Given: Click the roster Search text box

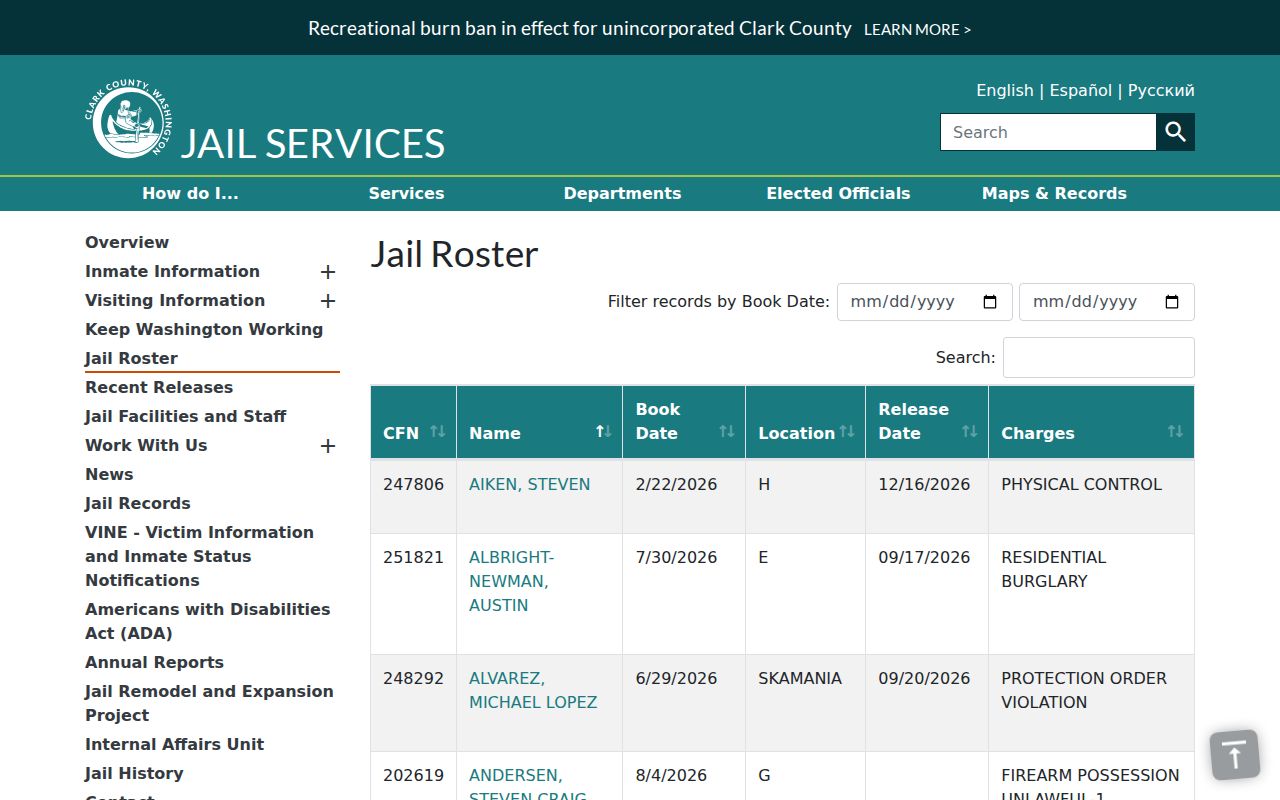Looking at the screenshot, I should (1098, 358).
